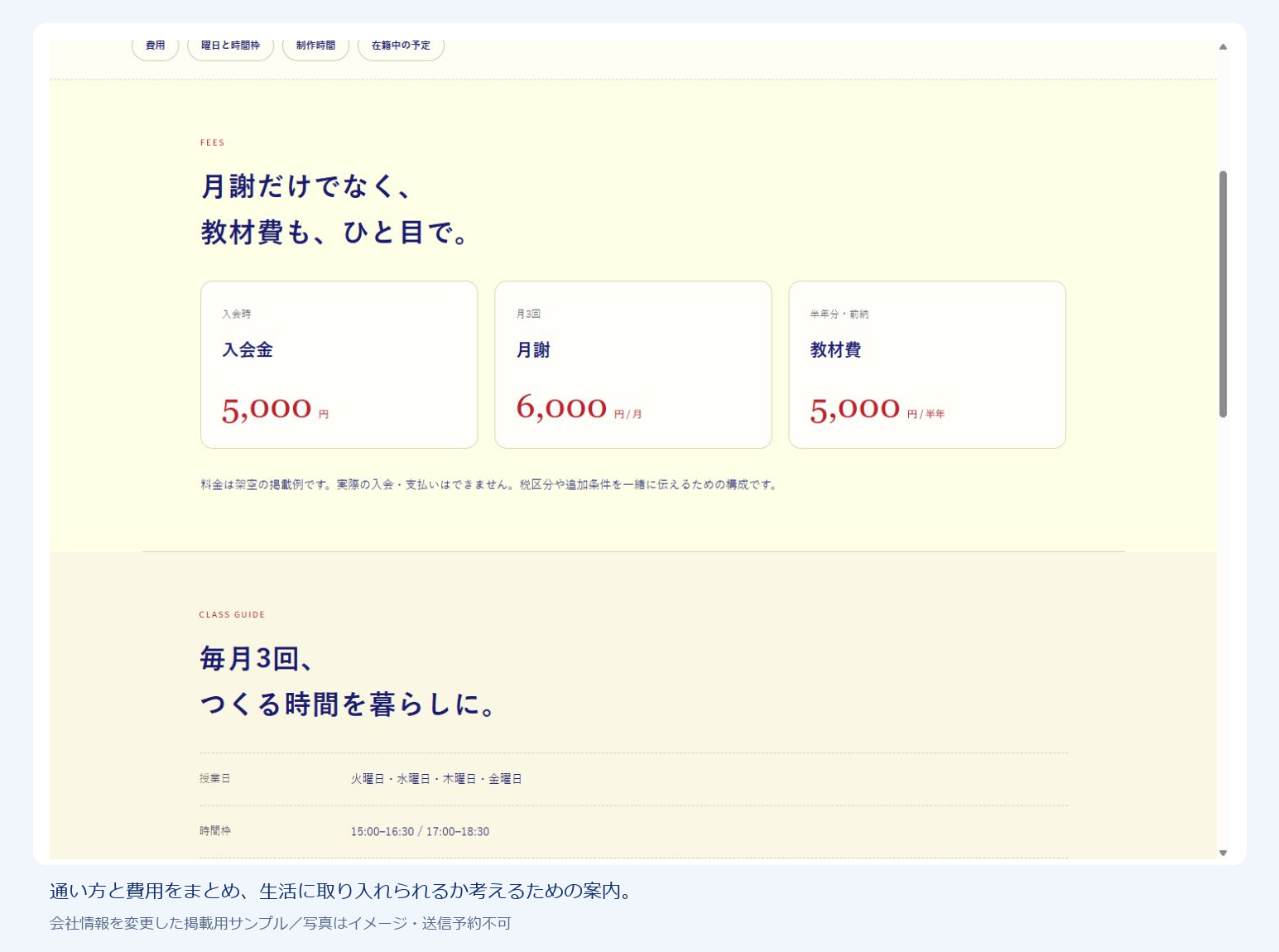Image resolution: width=1279 pixels, height=952 pixels.
Task: Click the 時間枠 row label
Action: click(x=214, y=830)
